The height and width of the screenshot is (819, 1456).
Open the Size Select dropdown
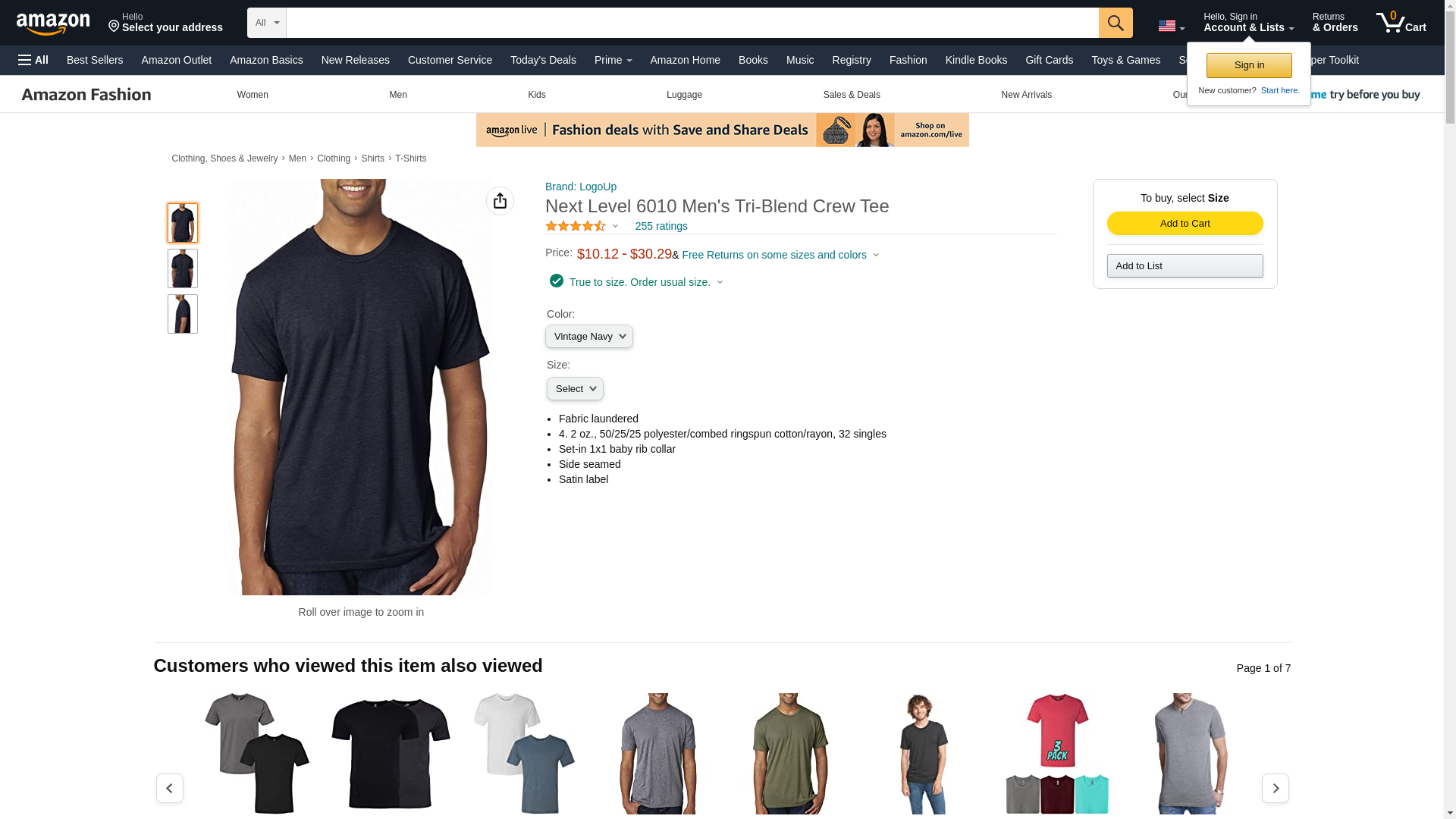pyautogui.click(x=575, y=389)
